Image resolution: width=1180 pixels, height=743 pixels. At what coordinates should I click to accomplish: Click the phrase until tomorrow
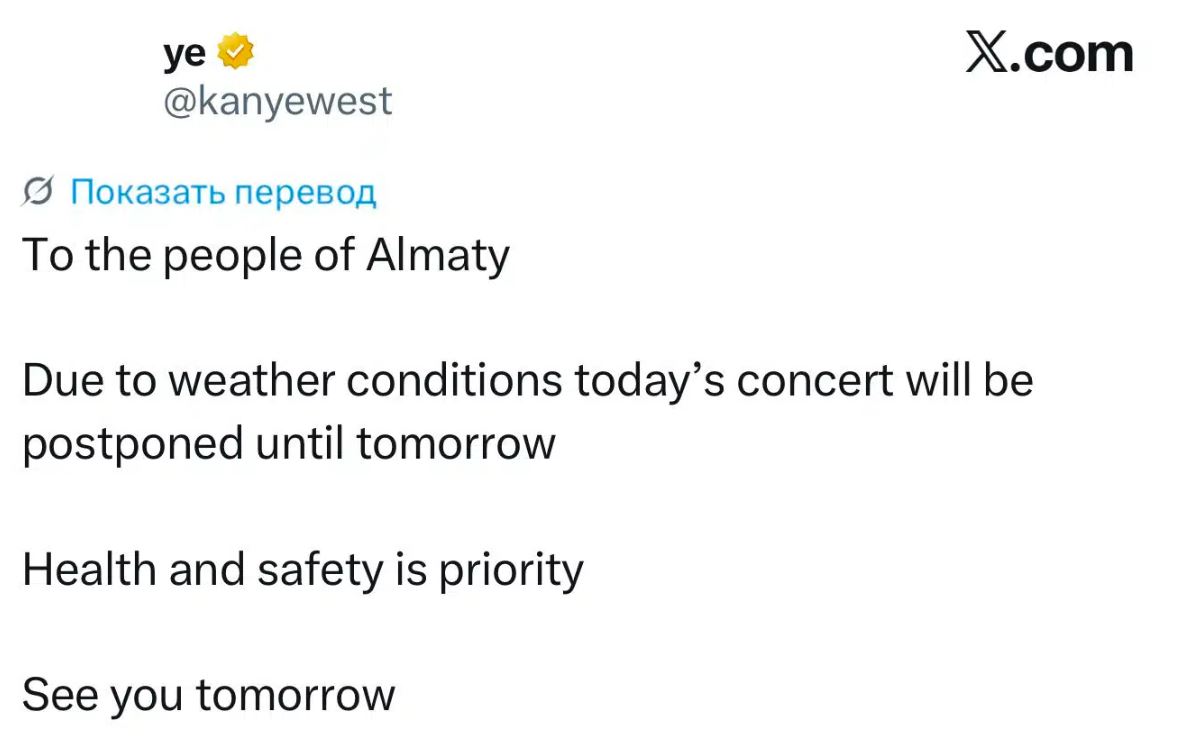(406, 443)
